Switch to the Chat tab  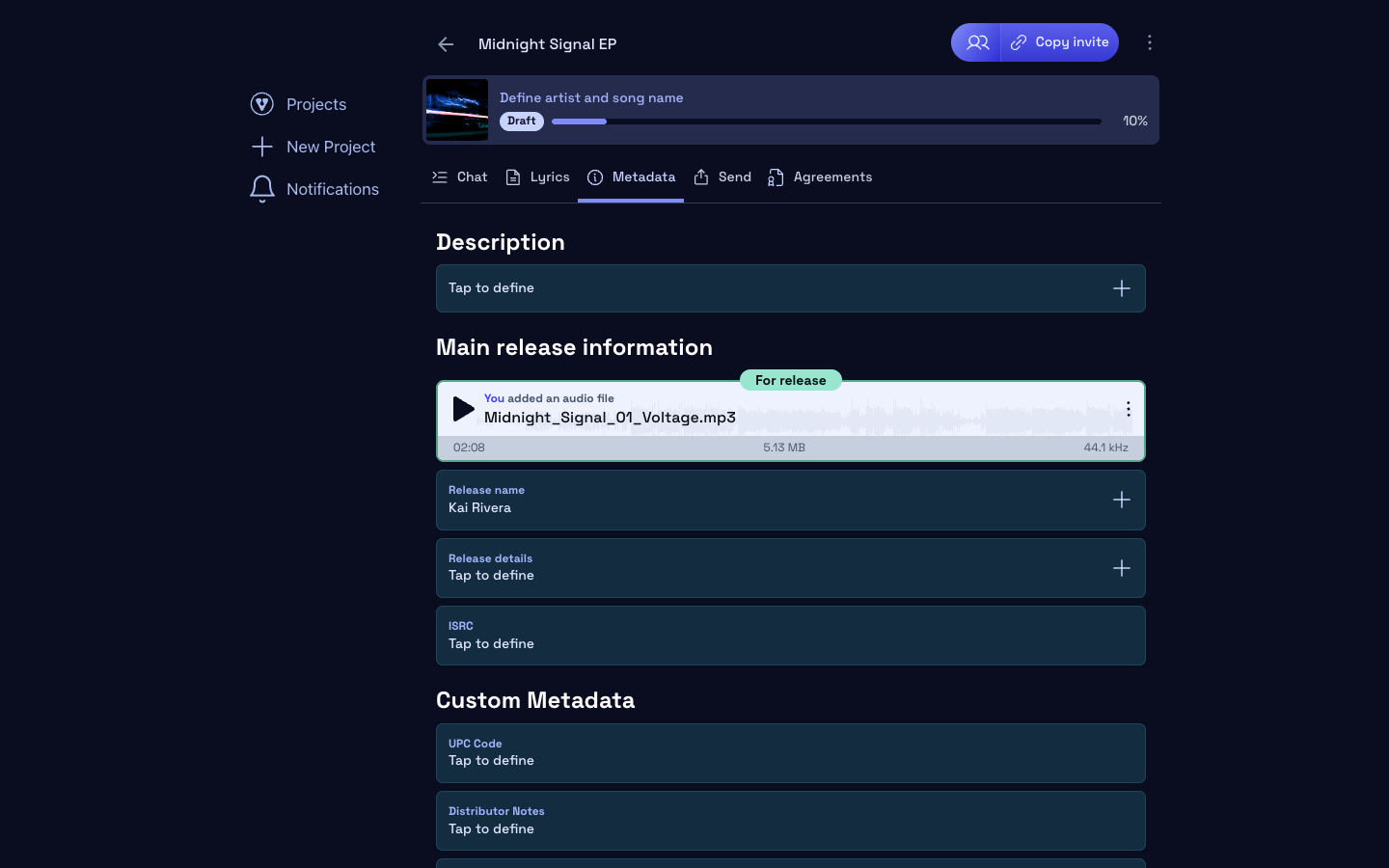459,177
